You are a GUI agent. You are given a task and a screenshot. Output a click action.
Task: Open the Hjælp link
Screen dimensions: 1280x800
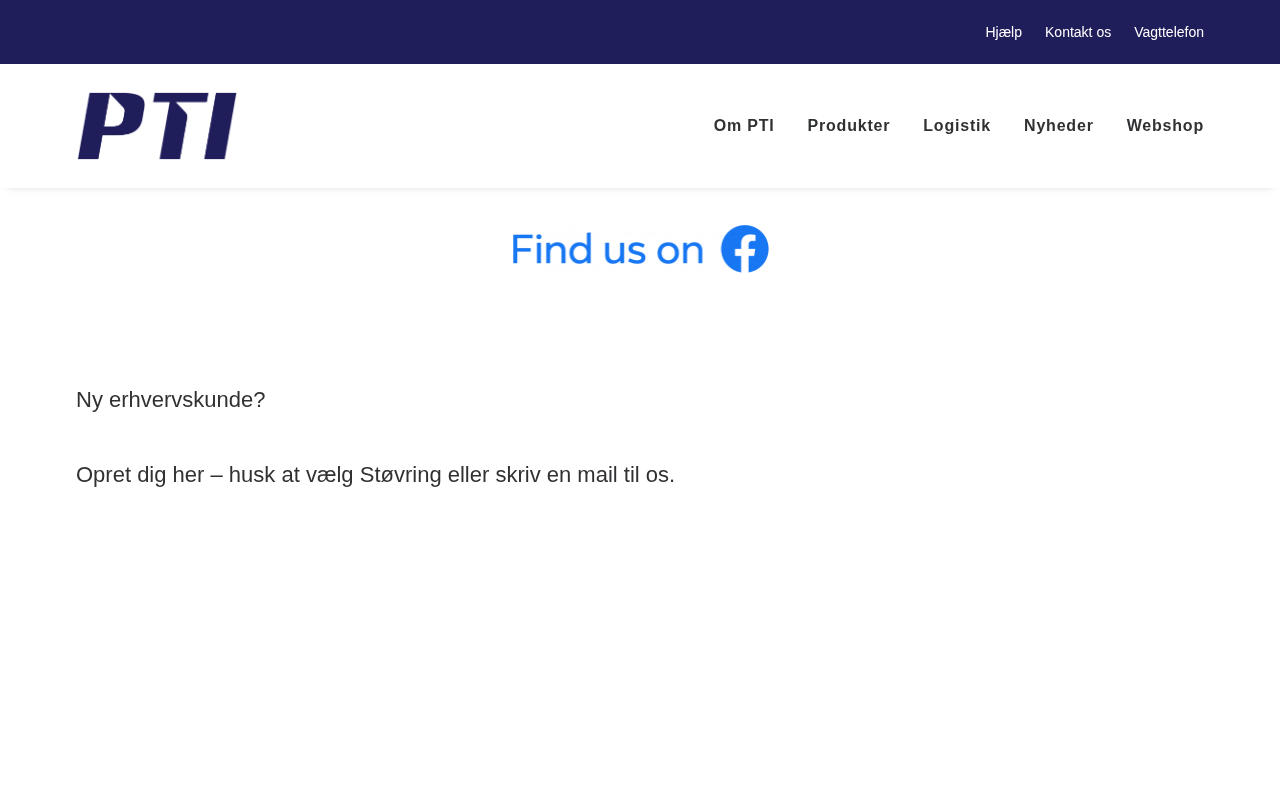(x=1003, y=32)
